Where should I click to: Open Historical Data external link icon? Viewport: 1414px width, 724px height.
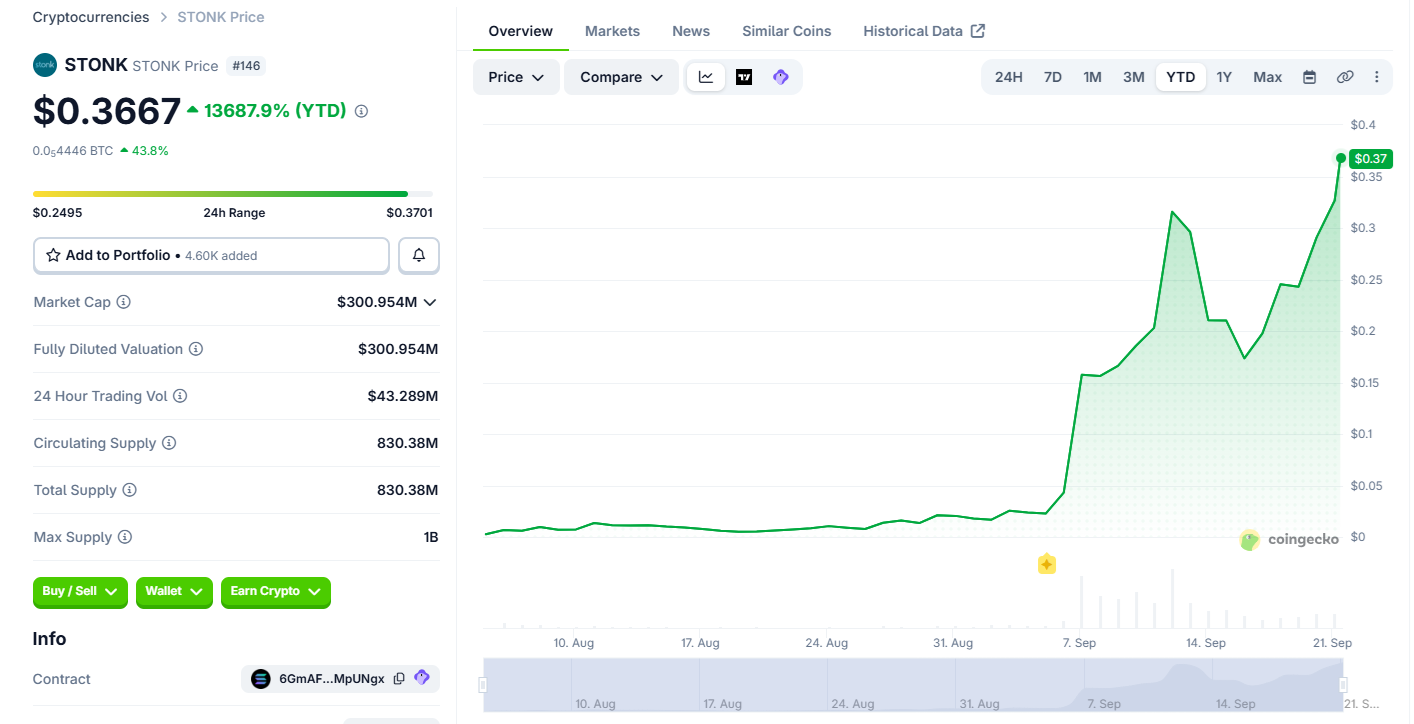click(978, 31)
